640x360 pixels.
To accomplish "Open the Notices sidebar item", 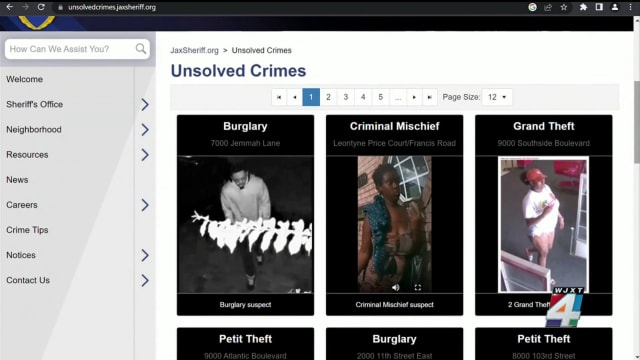I will click(21, 255).
